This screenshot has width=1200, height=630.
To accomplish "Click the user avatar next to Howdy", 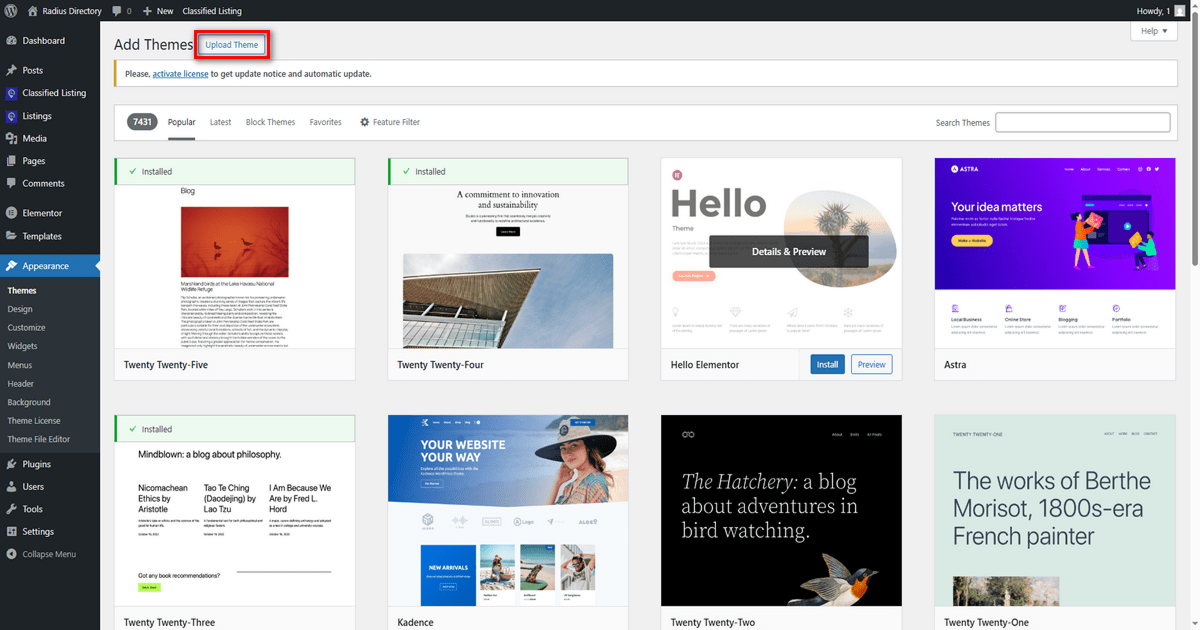I will point(1180,11).
